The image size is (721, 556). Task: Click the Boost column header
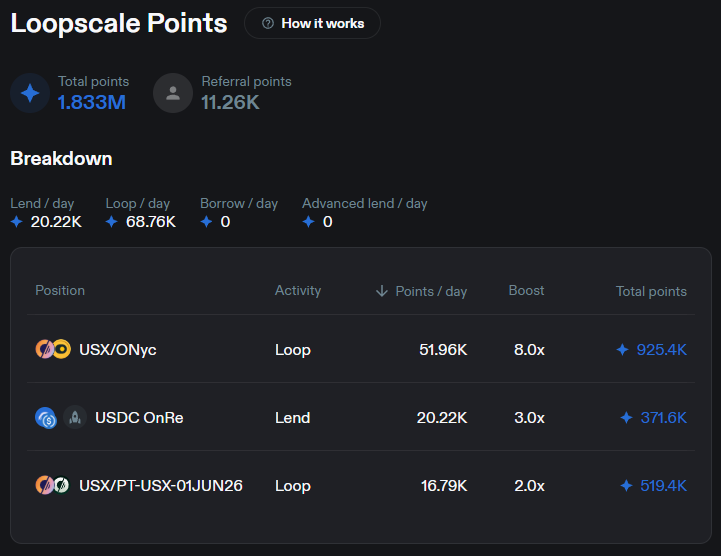coord(526,291)
